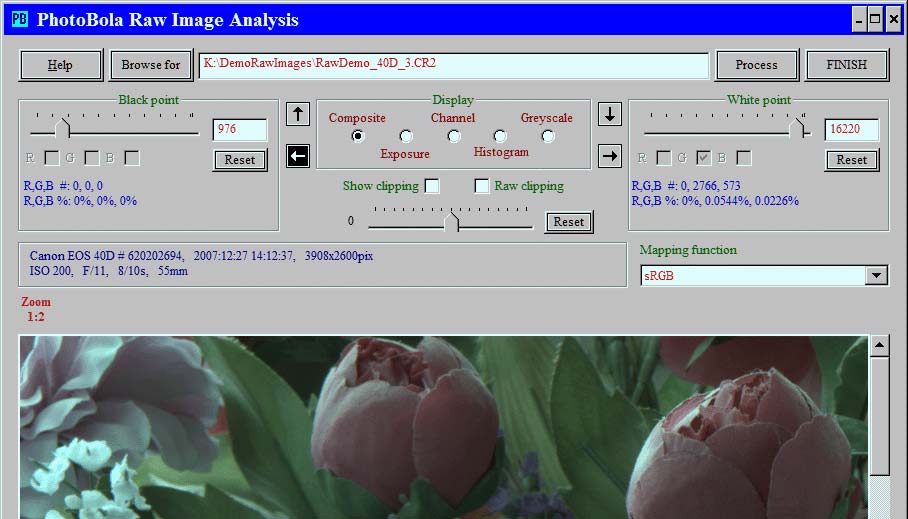Click the White point slider handle
The image size is (908, 519).
797,129
